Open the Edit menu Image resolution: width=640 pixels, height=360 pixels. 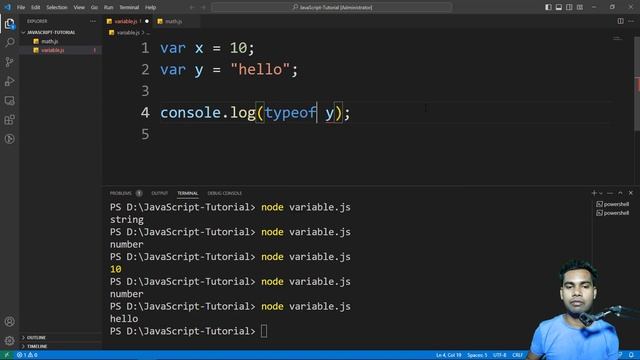click(36, 7)
